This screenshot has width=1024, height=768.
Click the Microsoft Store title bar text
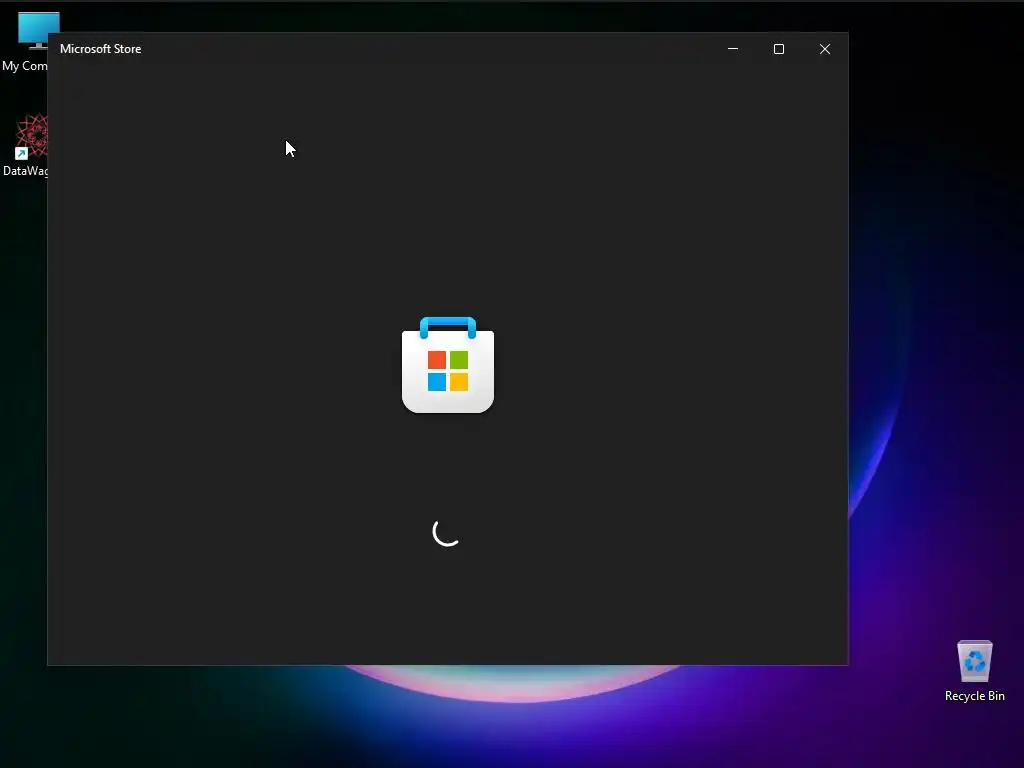point(101,49)
